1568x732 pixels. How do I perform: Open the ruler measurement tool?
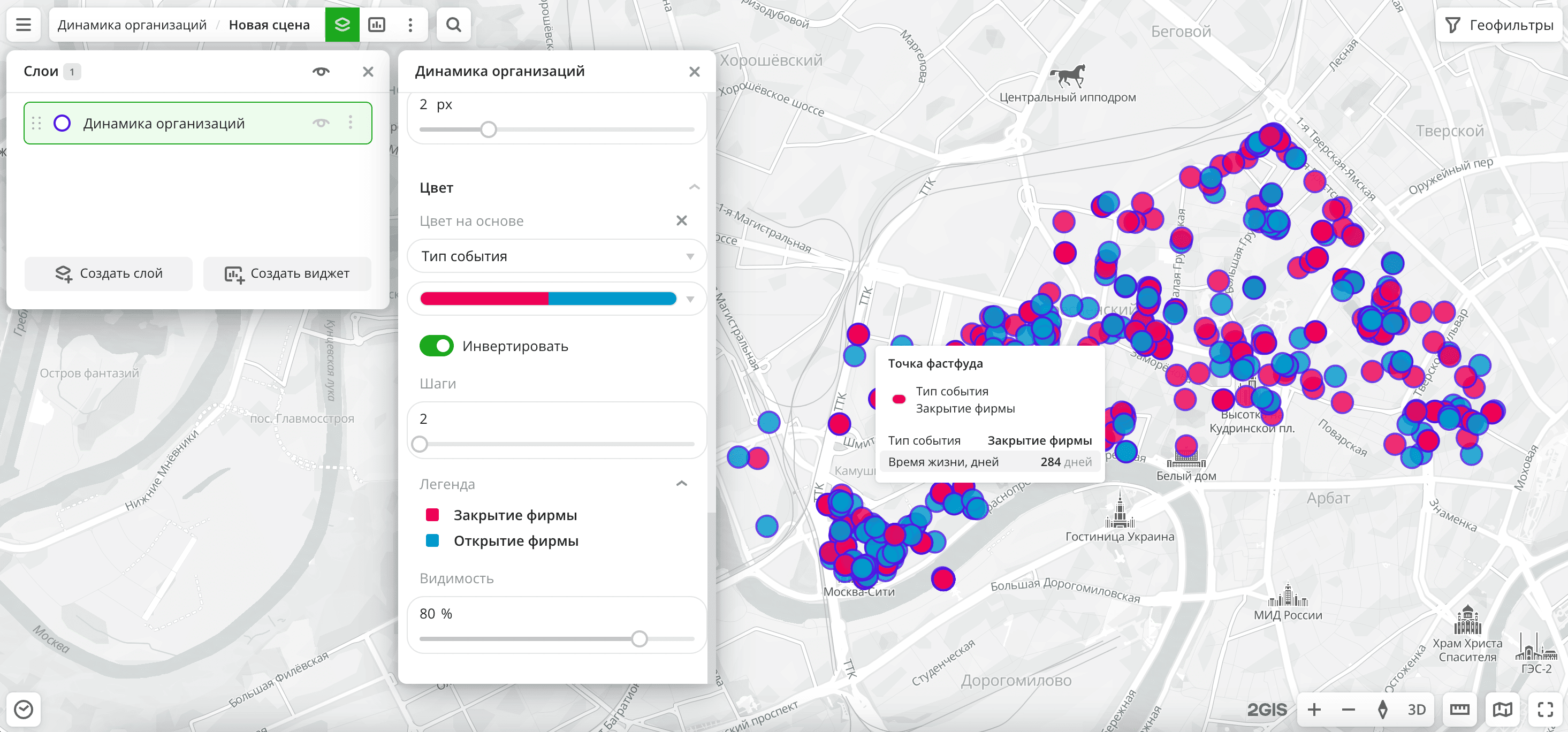(1459, 709)
